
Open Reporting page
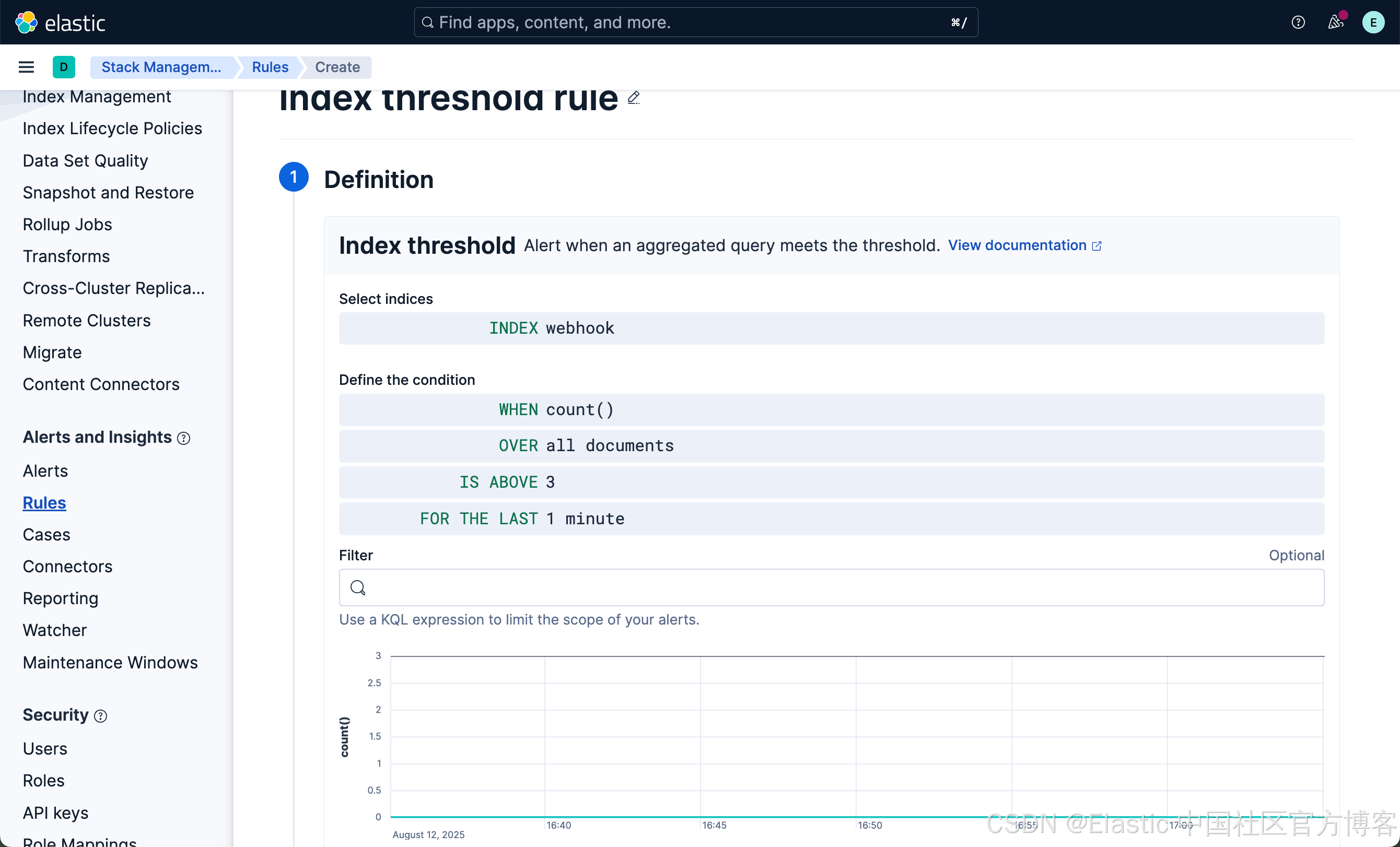coord(60,598)
